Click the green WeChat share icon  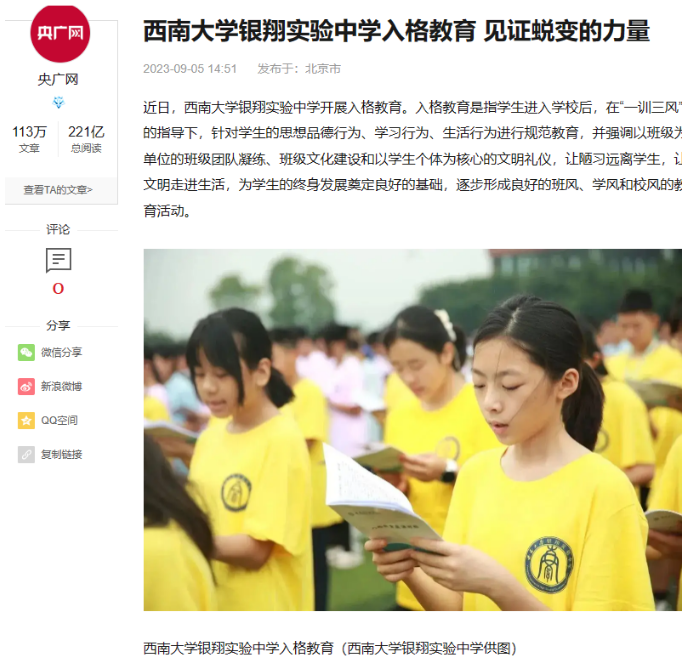pyautogui.click(x=26, y=352)
